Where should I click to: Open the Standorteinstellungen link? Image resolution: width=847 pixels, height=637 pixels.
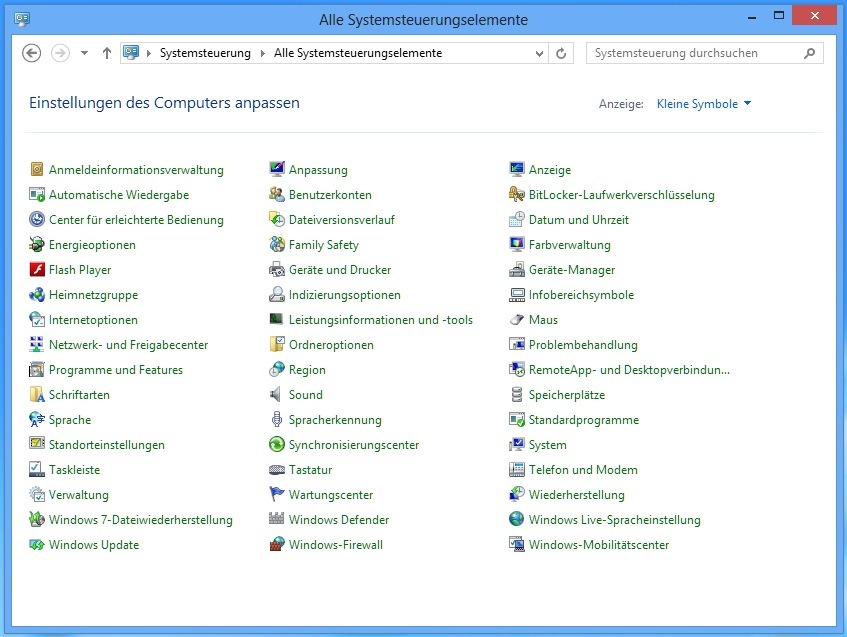coord(106,445)
